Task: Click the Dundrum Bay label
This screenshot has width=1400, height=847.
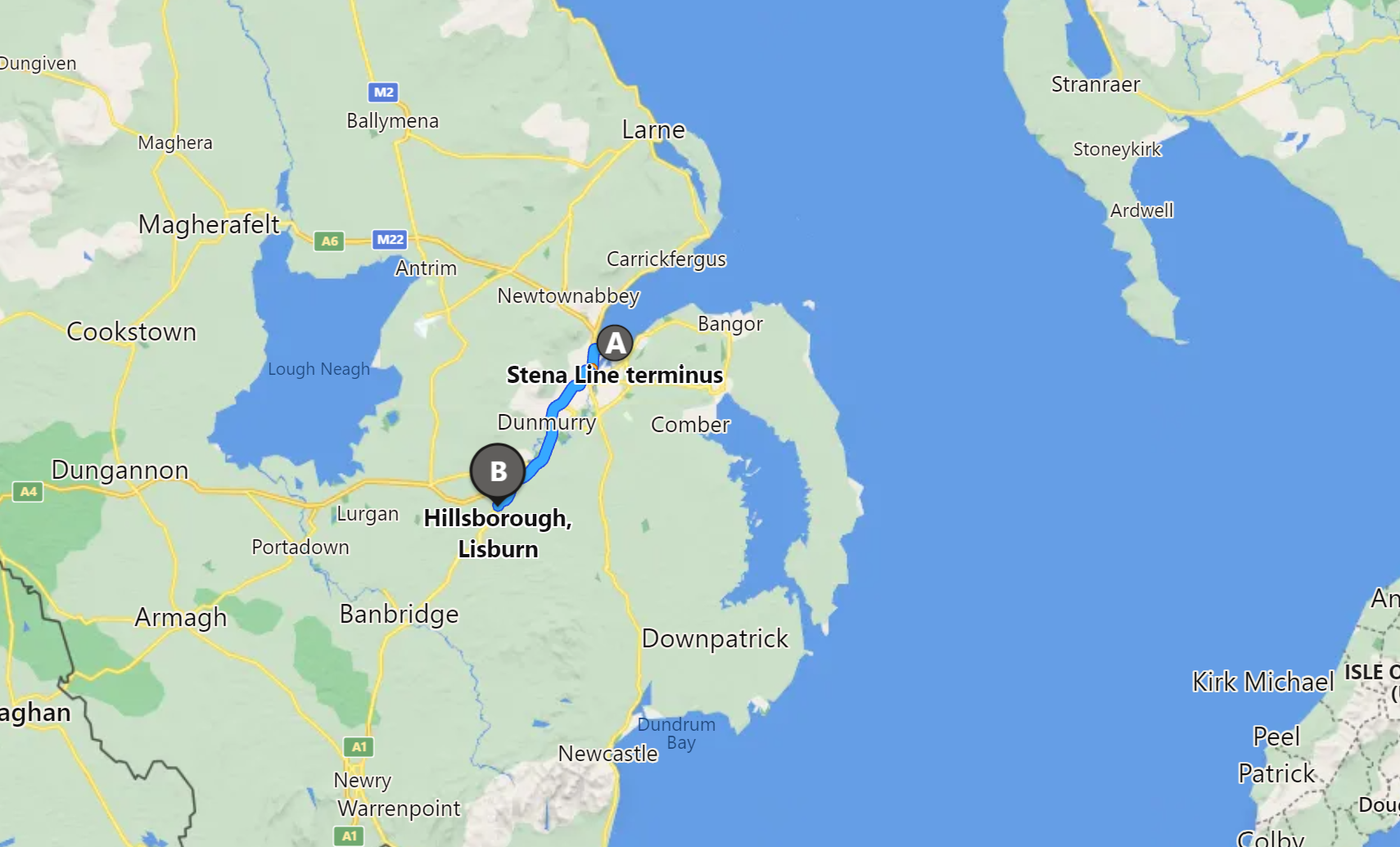Action: click(677, 733)
